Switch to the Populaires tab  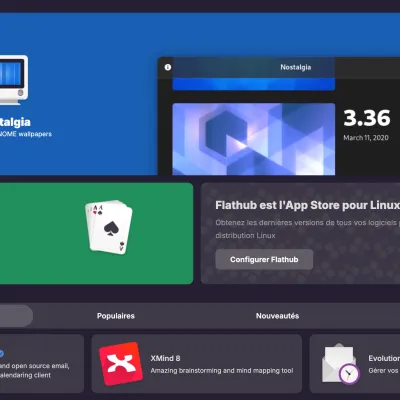[x=116, y=316]
